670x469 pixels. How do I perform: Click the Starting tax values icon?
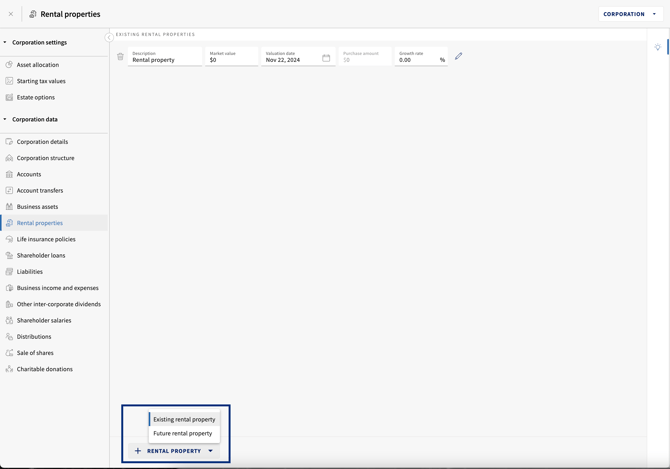pyautogui.click(x=9, y=81)
